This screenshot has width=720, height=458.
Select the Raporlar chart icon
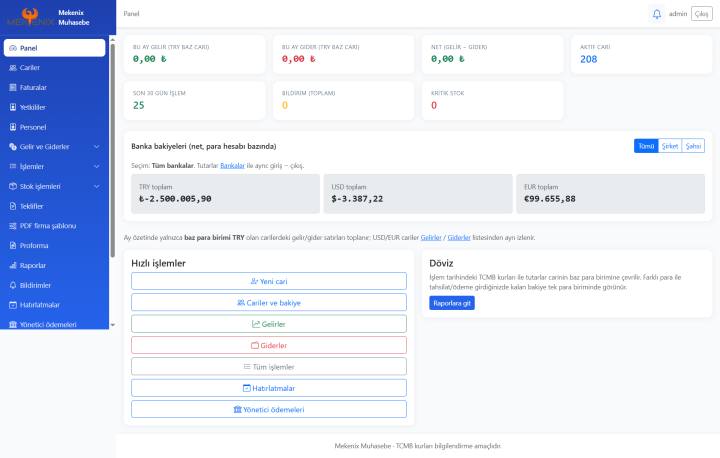pos(13,266)
